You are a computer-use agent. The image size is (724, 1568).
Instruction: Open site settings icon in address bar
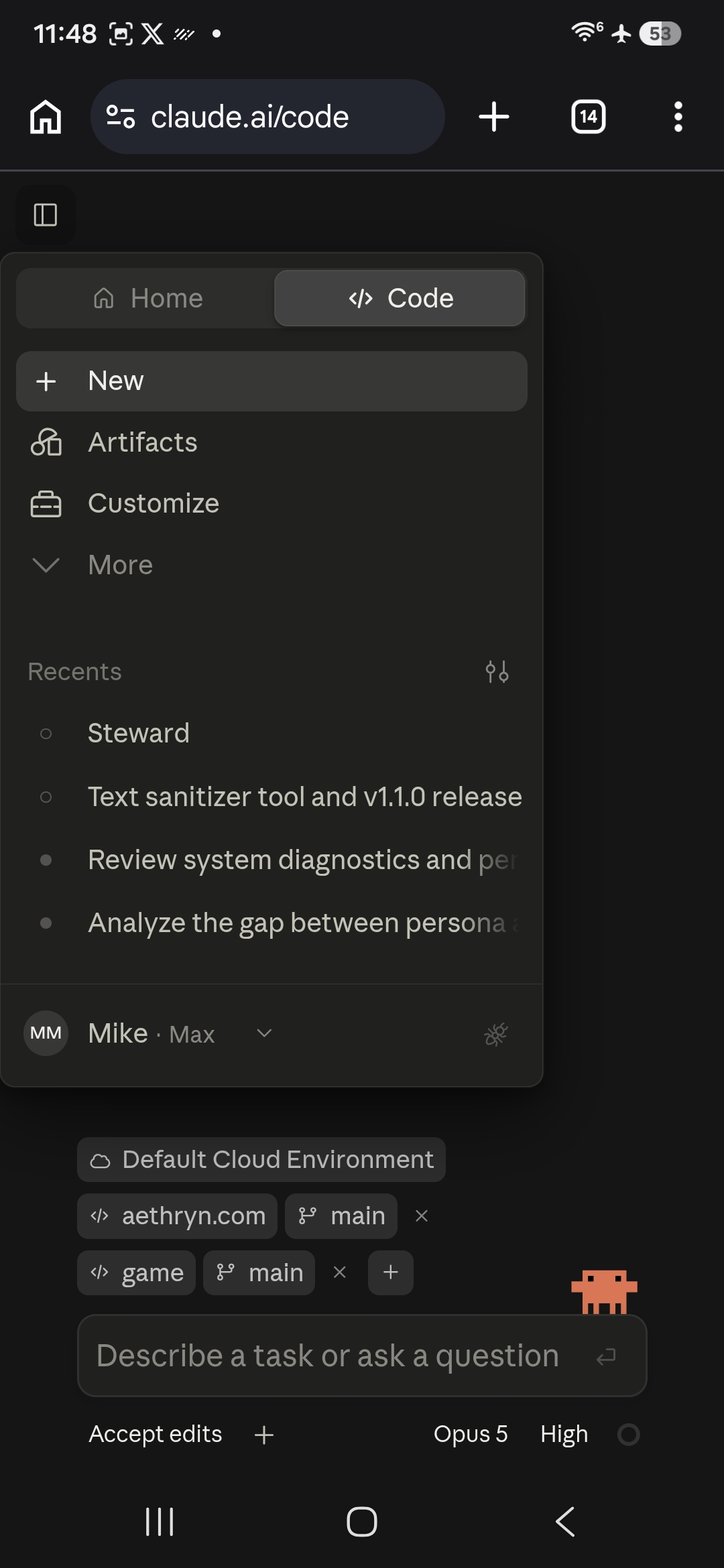(x=121, y=117)
